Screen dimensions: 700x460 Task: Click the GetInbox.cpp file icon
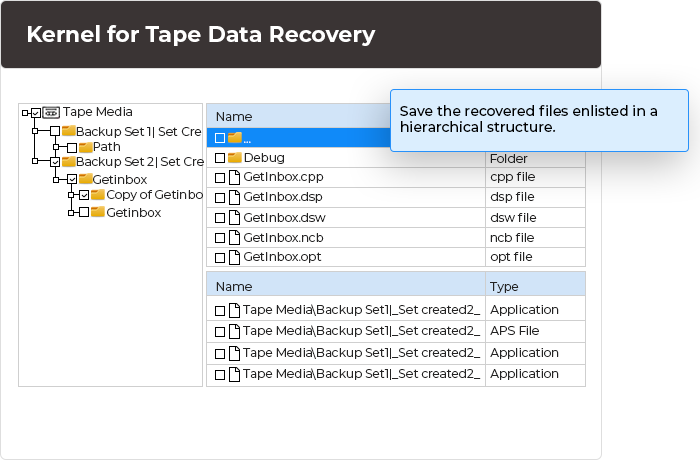click(x=234, y=177)
